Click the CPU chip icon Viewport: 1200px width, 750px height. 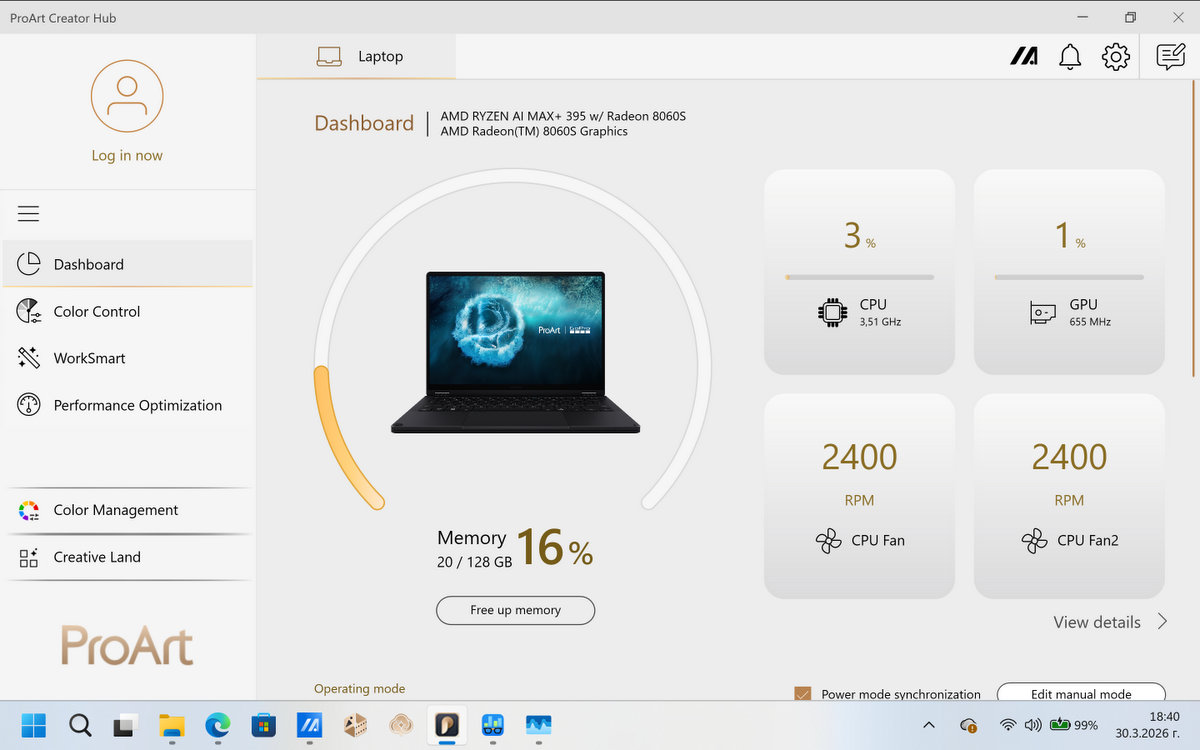coord(831,313)
